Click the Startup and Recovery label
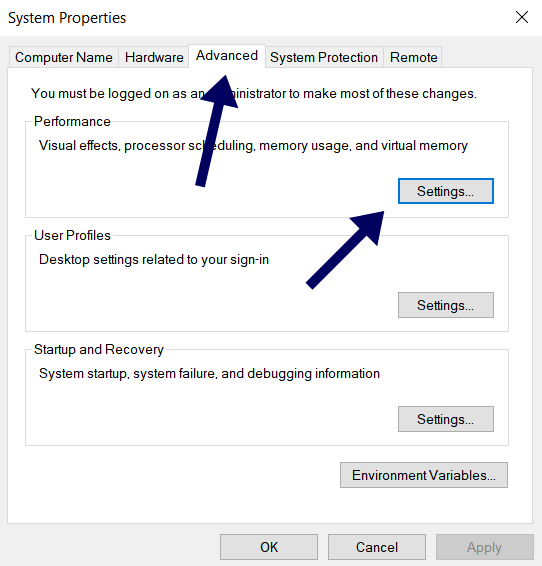Viewport: 542px width, 566px height. 99,349
